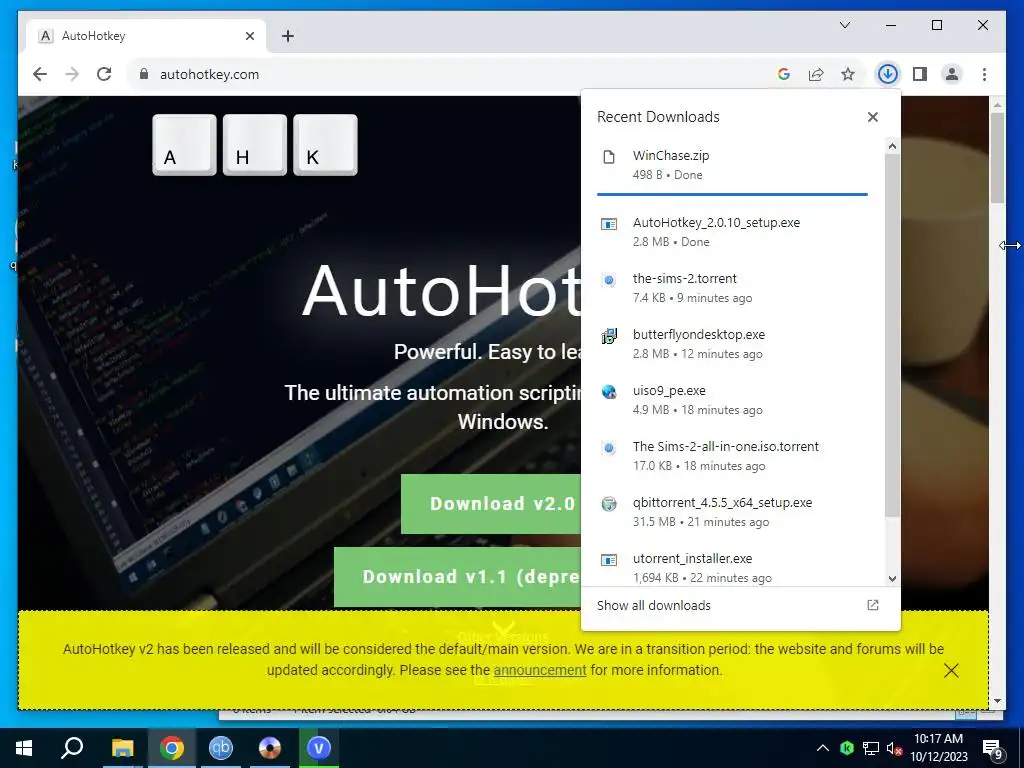Click the muted volume tray icon
Screen dimensions: 1024x768
(x=894, y=748)
